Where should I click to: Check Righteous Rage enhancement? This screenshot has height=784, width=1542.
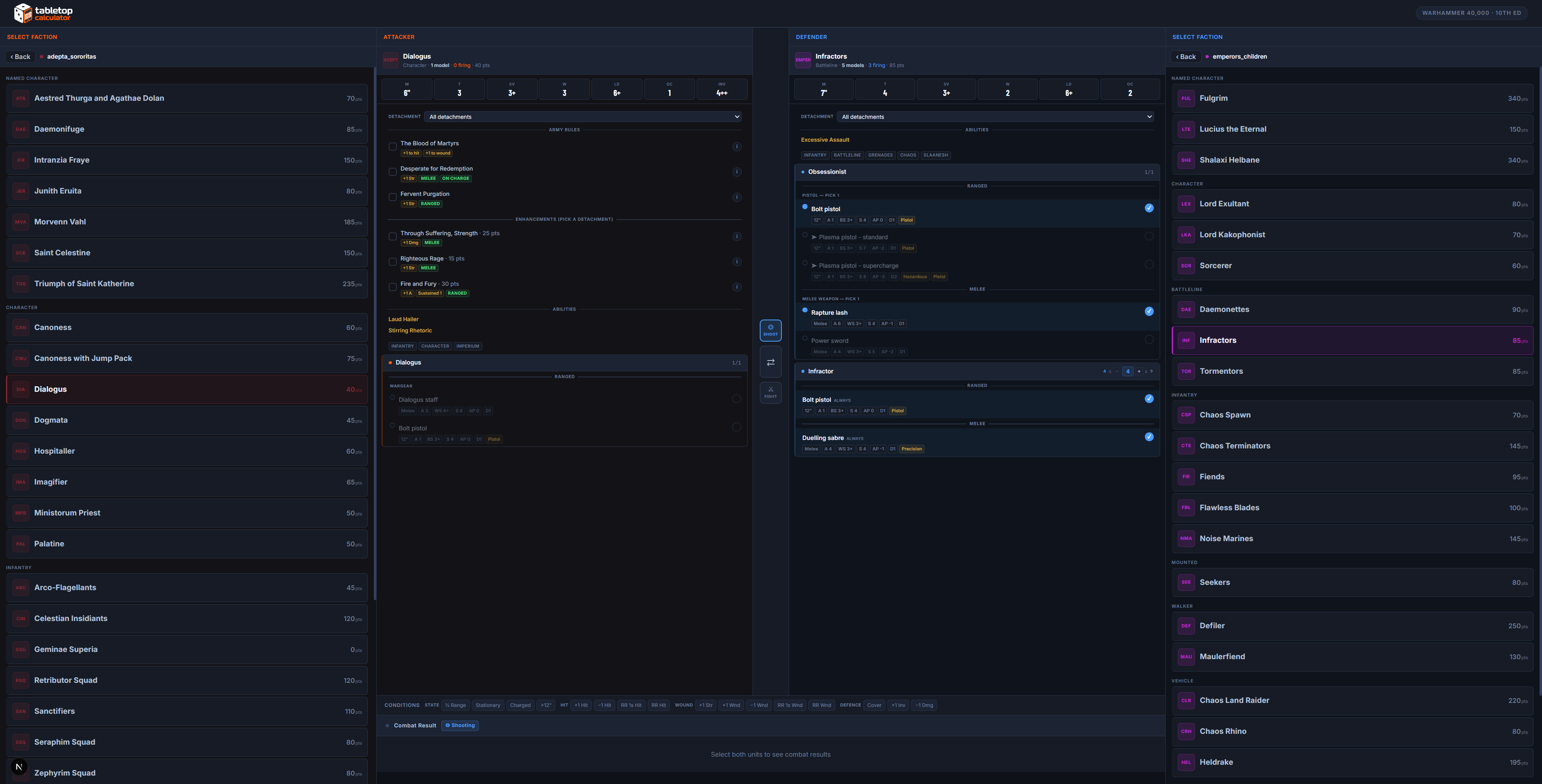(393, 261)
